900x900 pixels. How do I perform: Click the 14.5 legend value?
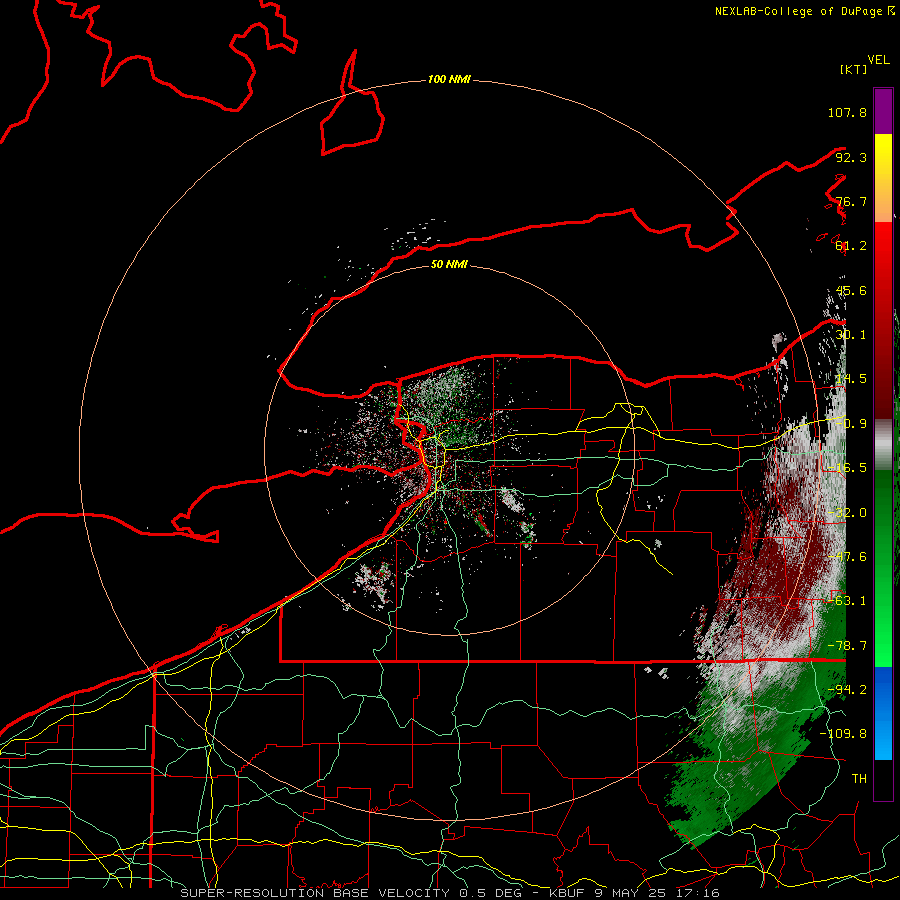pos(851,379)
